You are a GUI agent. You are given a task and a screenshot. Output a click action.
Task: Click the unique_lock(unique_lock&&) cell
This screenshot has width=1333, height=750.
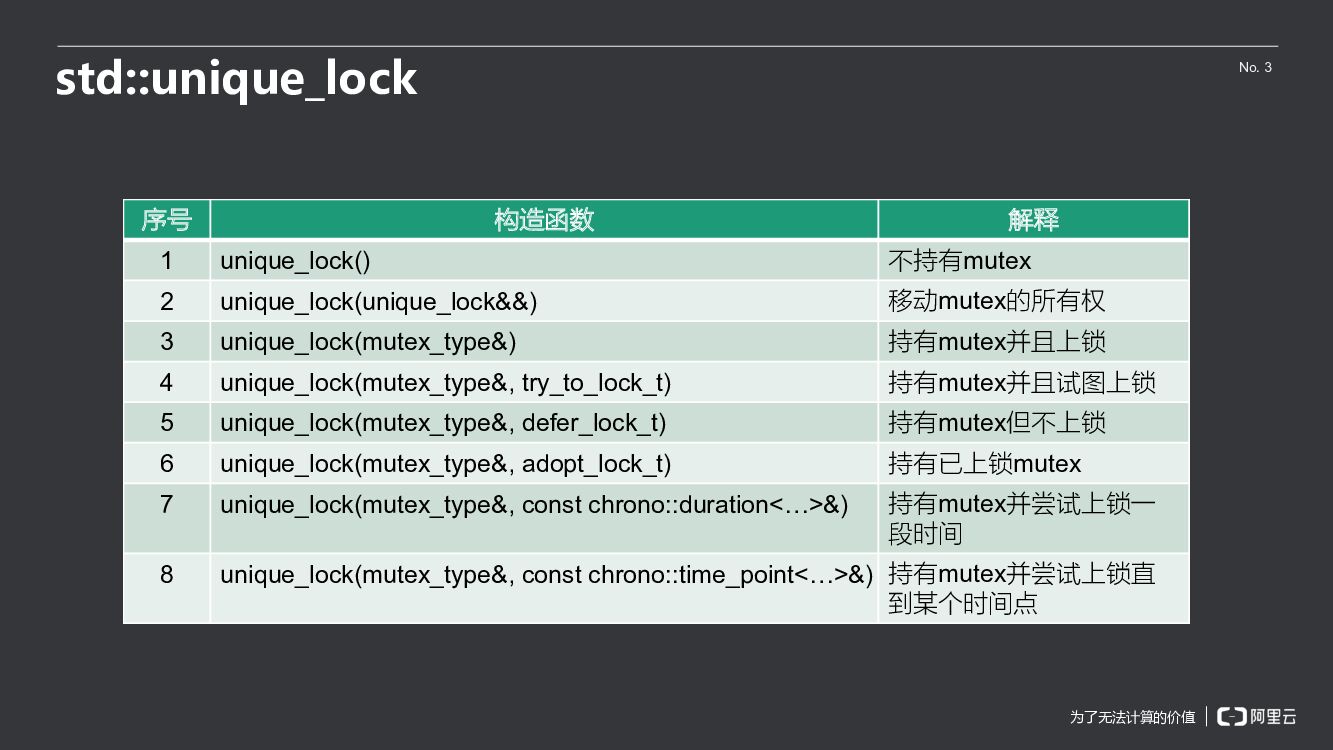click(x=379, y=302)
